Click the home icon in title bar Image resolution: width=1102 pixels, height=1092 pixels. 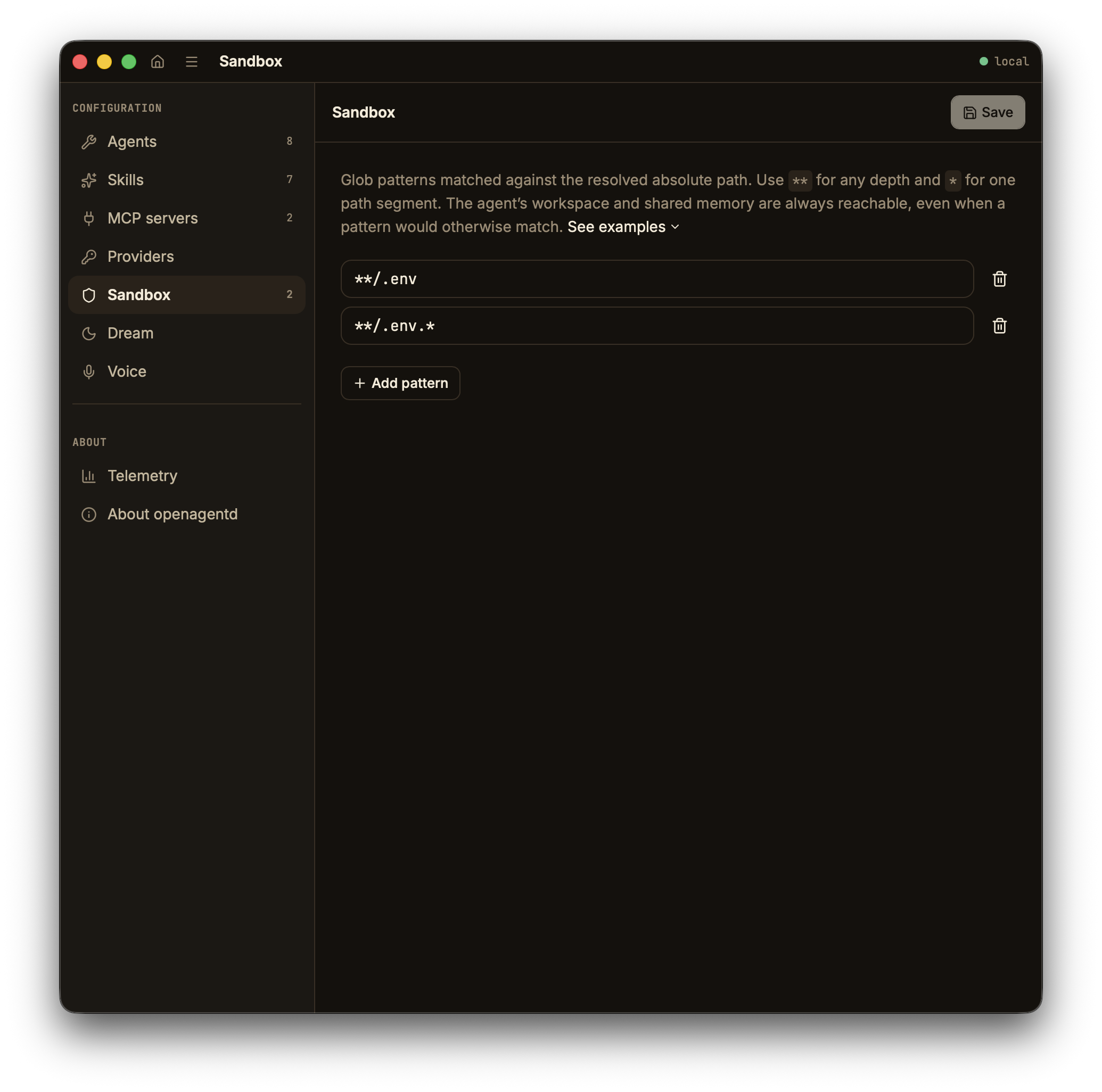tap(158, 61)
